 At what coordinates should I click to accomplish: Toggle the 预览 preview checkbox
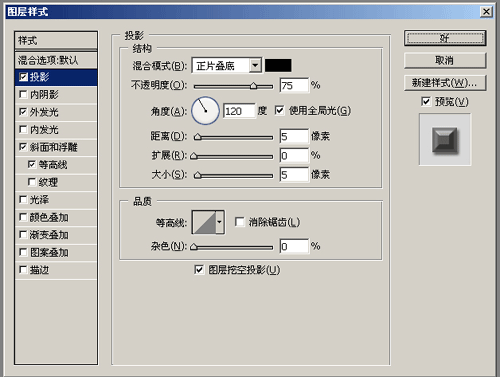tap(426, 101)
